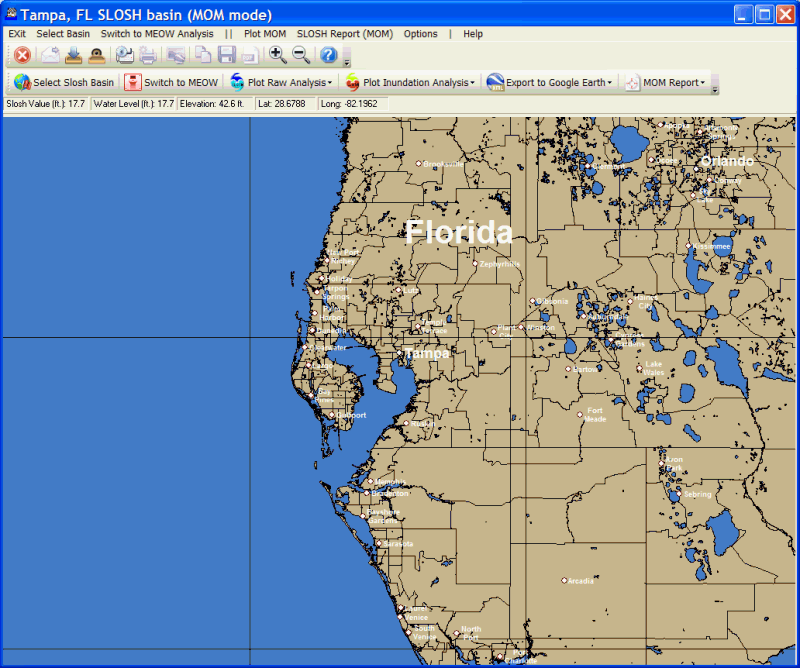The height and width of the screenshot is (668, 800).
Task: Open the SLOSH Report (MOM) menu
Action: click(x=344, y=33)
